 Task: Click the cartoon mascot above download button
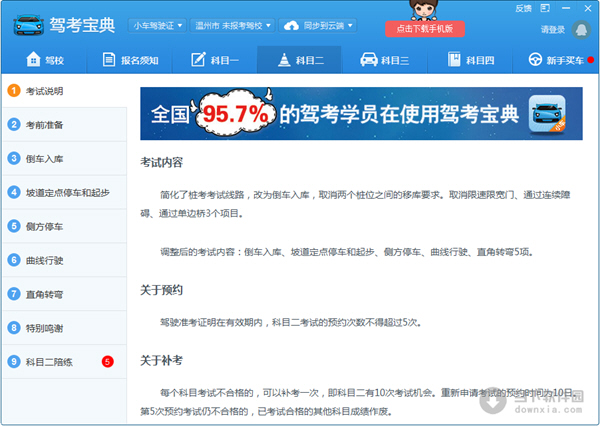coord(424,10)
